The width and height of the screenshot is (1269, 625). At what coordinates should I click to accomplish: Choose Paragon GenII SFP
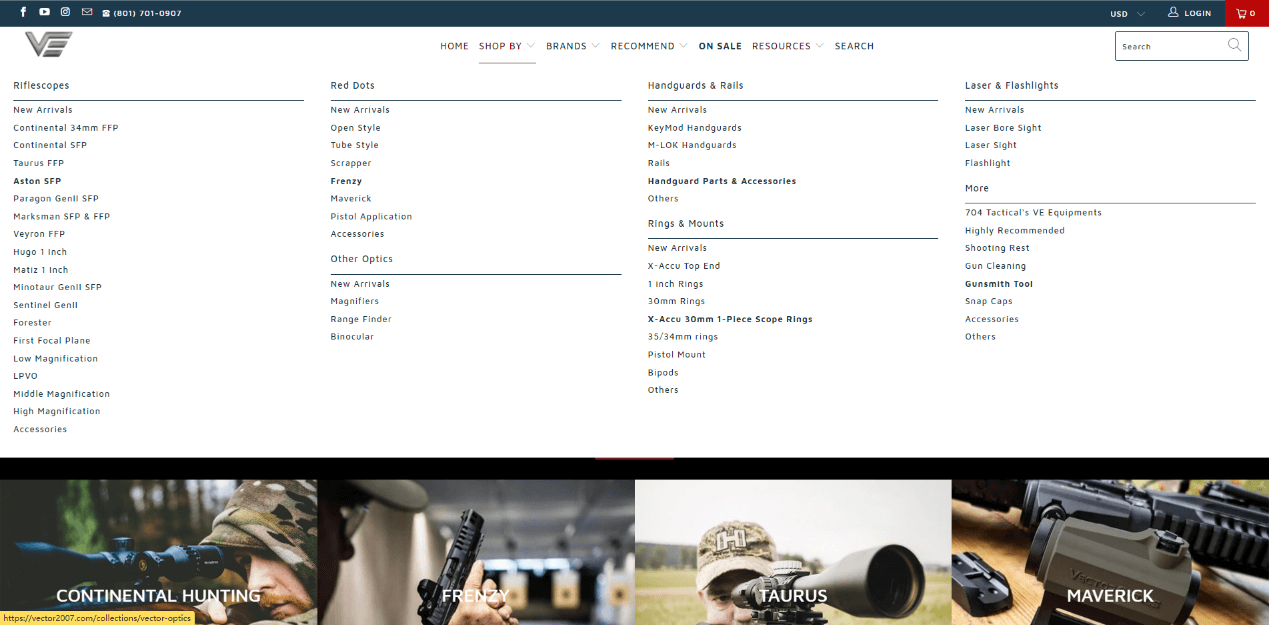pyautogui.click(x=56, y=199)
